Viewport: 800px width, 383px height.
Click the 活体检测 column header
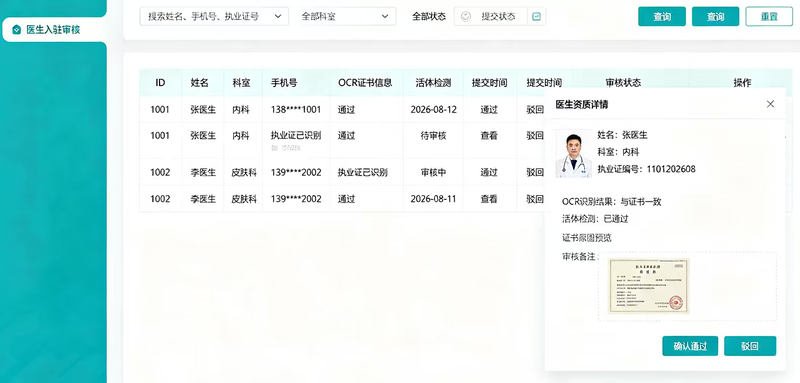point(434,83)
